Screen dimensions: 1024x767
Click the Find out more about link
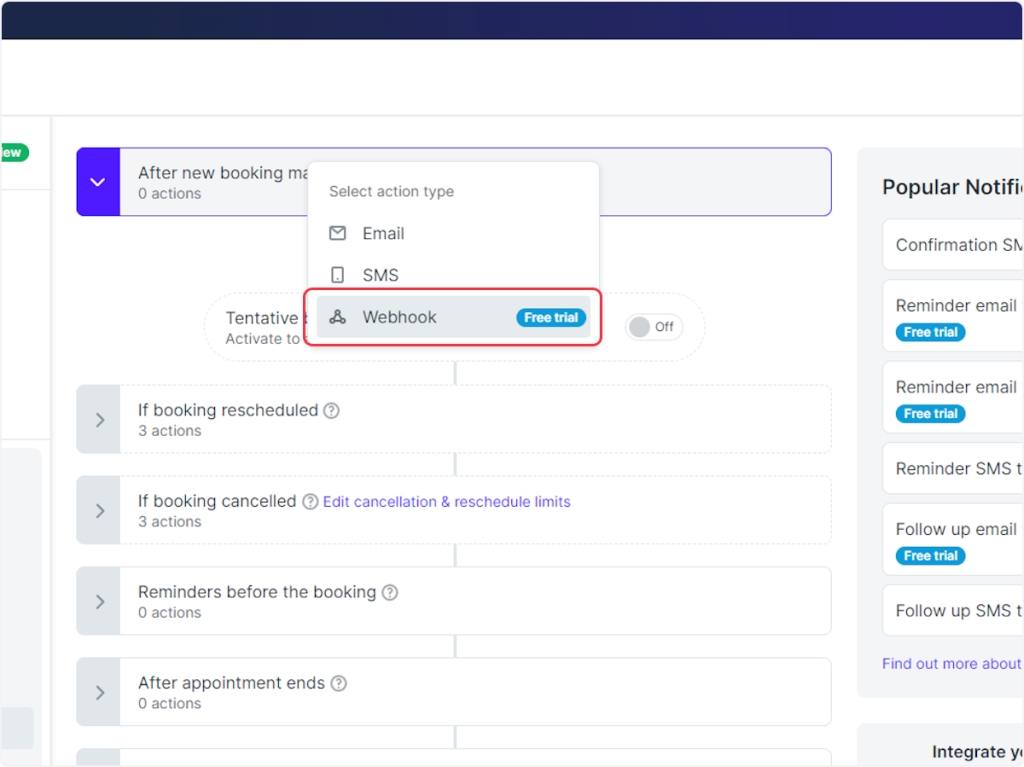point(951,663)
